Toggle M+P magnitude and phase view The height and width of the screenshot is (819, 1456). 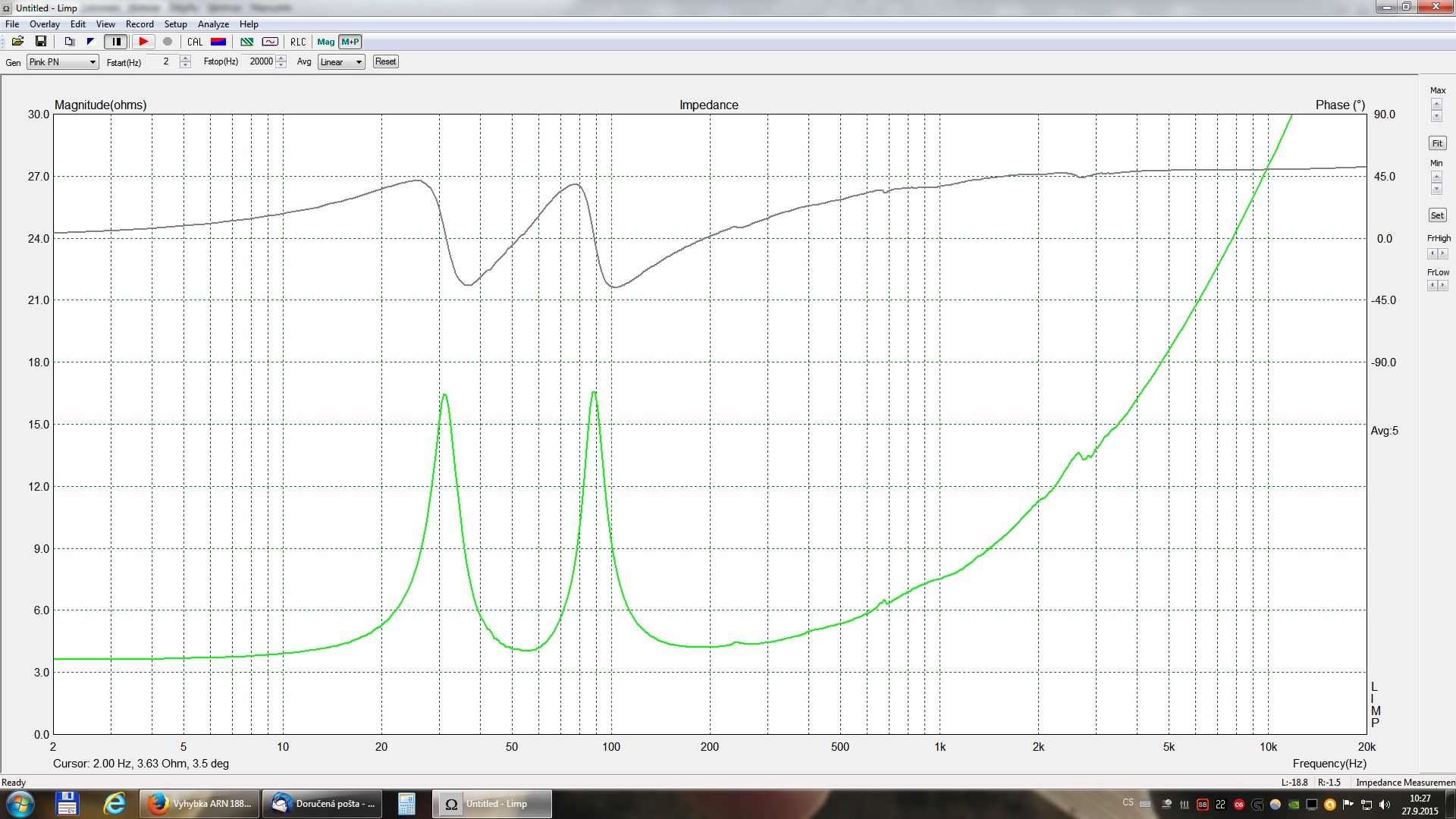[350, 42]
